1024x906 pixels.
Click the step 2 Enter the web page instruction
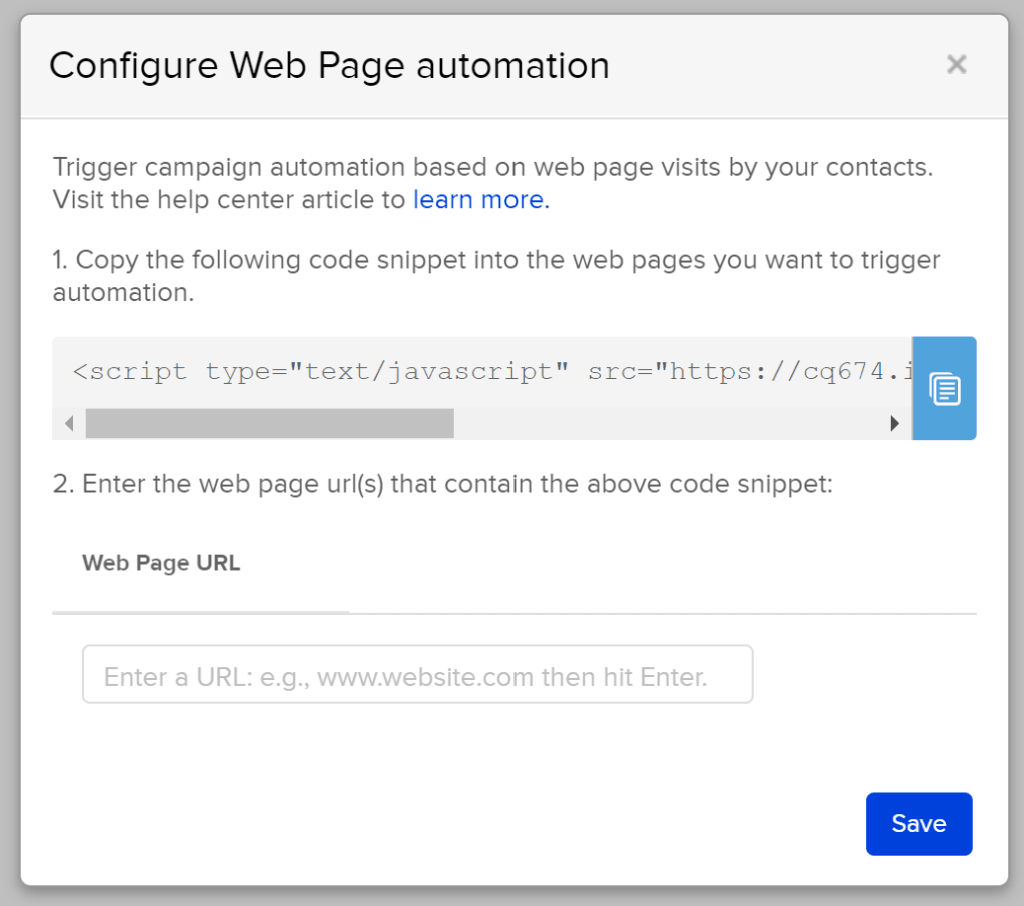443,484
